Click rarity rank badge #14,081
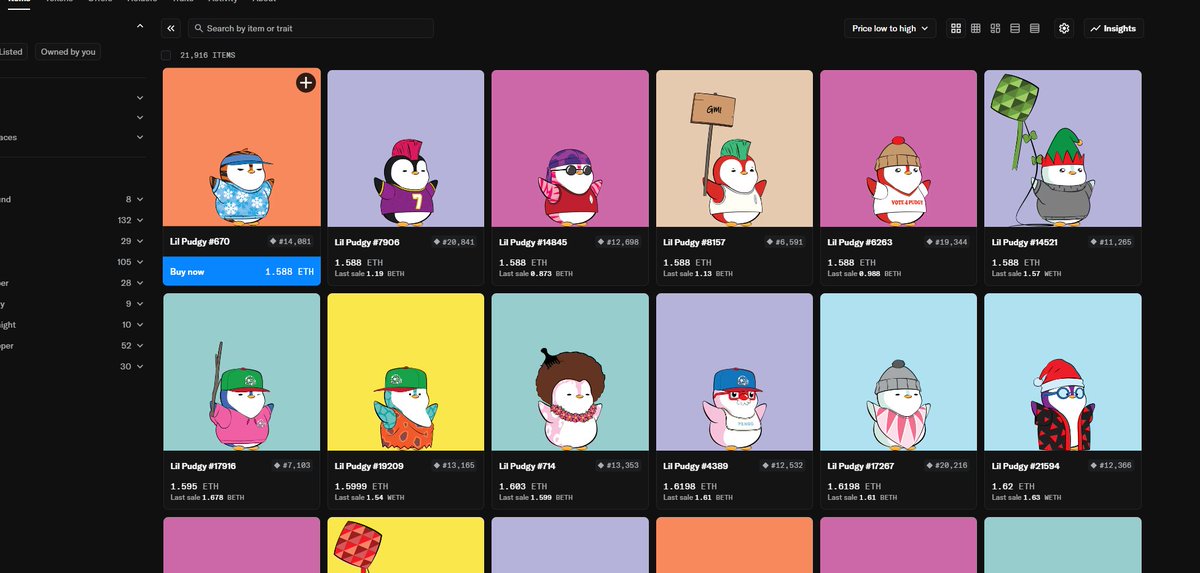 pos(291,242)
